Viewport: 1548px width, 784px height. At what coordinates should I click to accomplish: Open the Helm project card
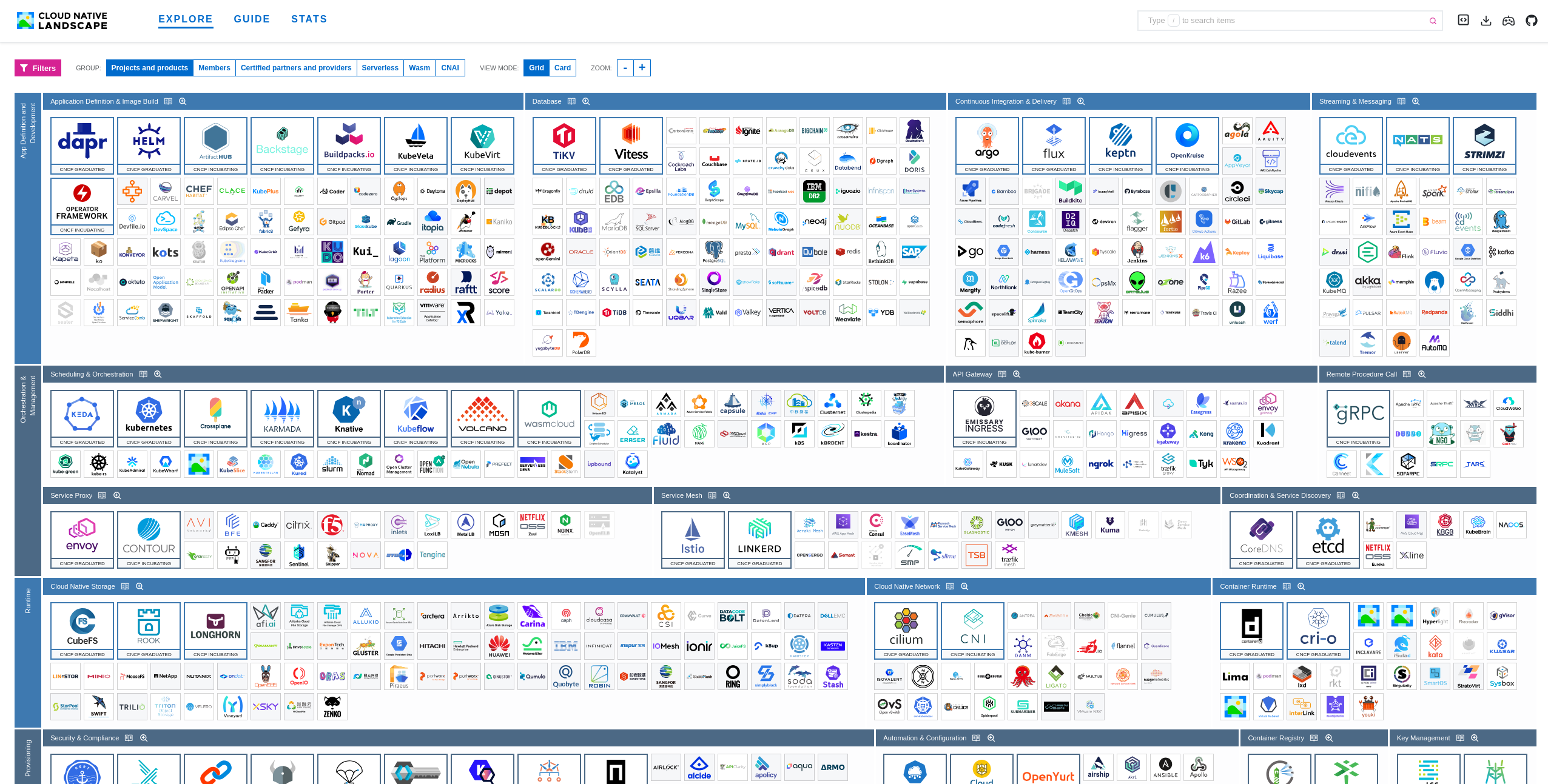[x=149, y=145]
